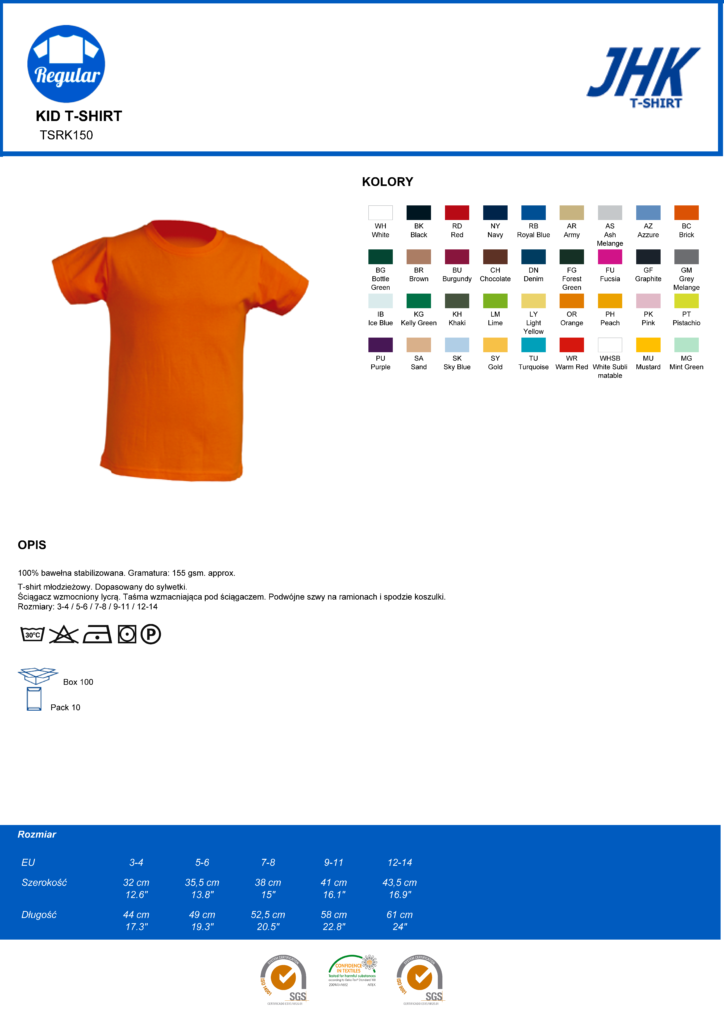
Task: Click the 30°C wash care icon
Action: point(33,634)
